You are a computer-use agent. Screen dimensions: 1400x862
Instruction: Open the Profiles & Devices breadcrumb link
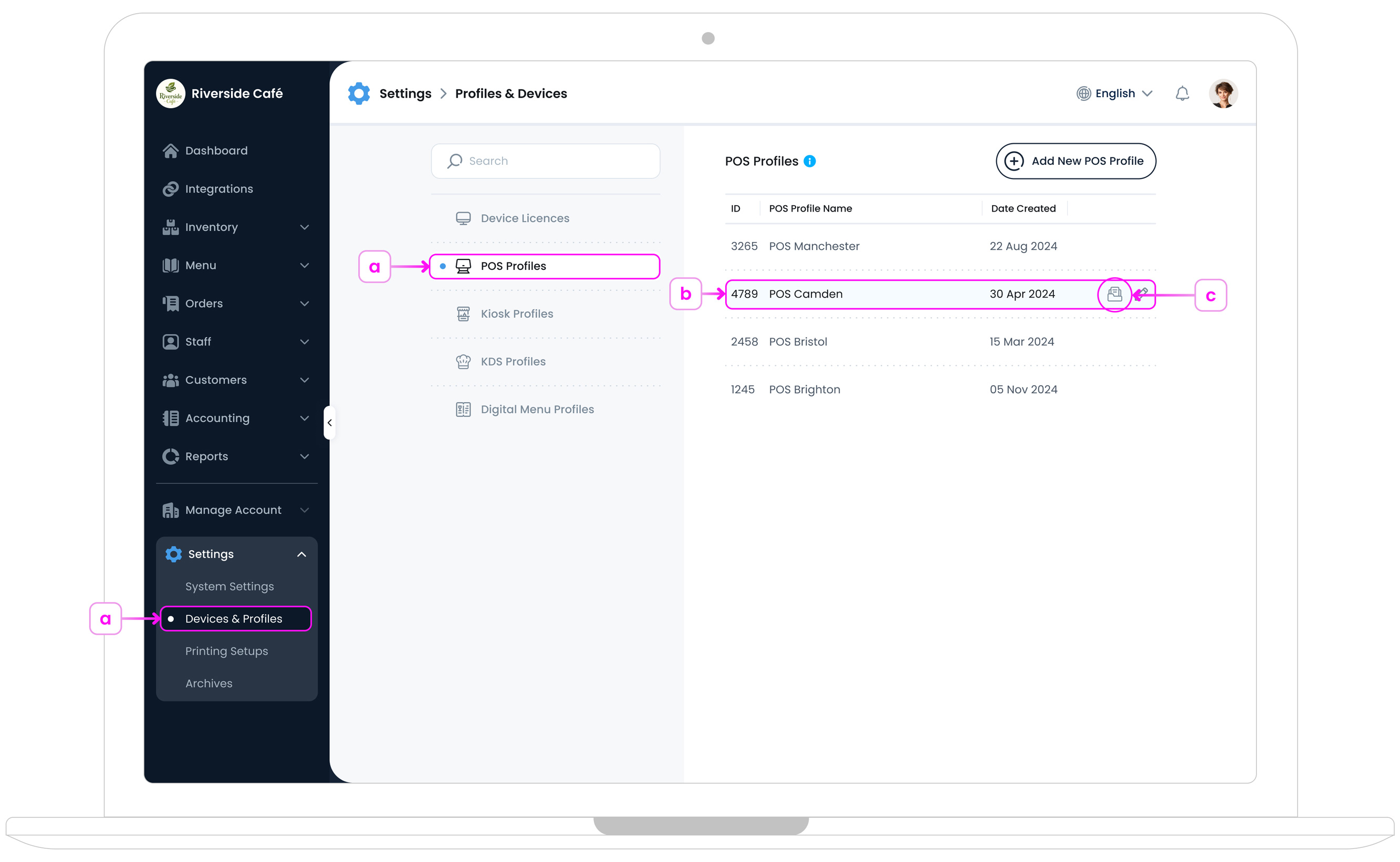tap(510, 93)
